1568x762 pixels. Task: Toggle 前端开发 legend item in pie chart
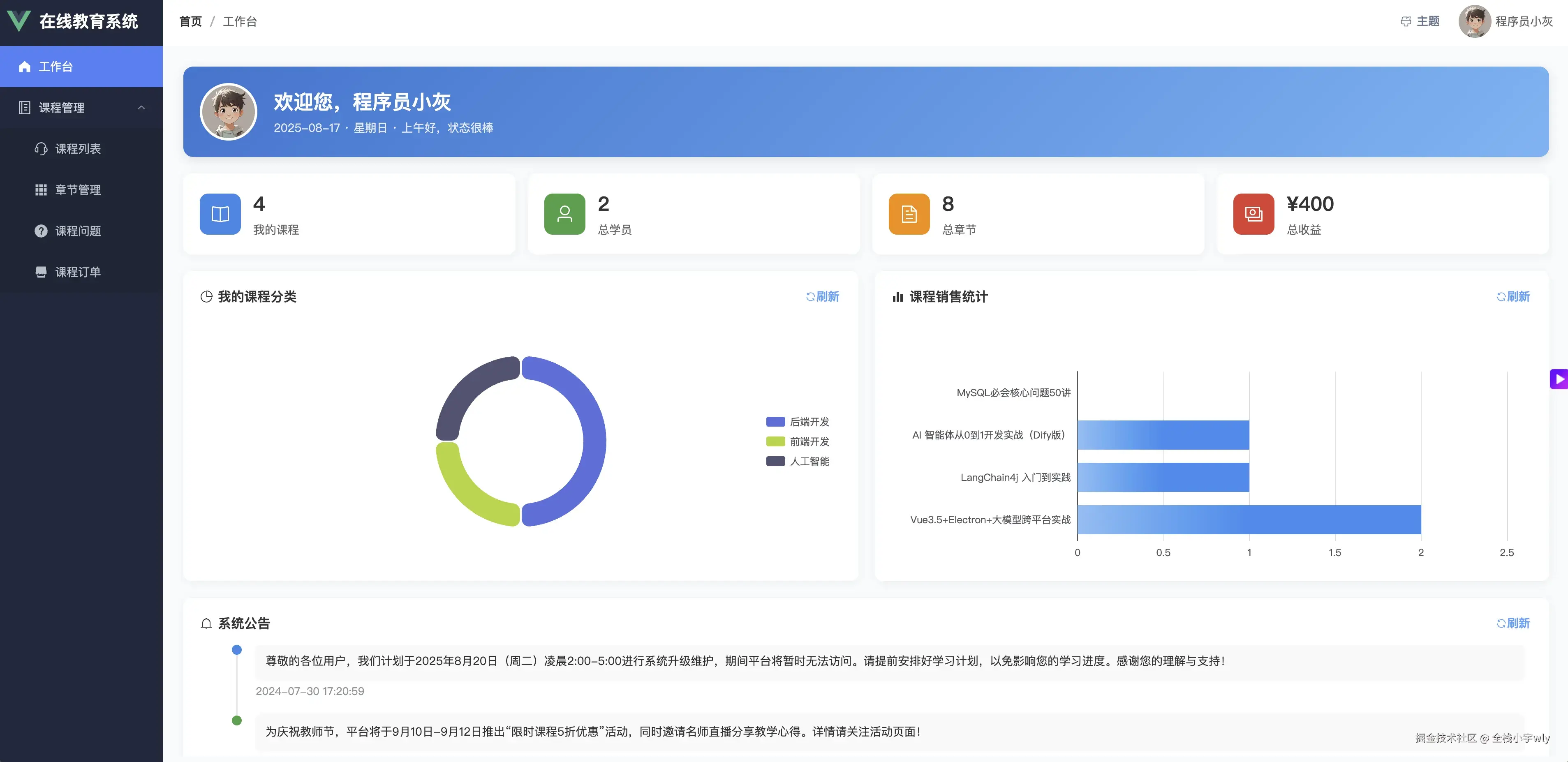[798, 441]
